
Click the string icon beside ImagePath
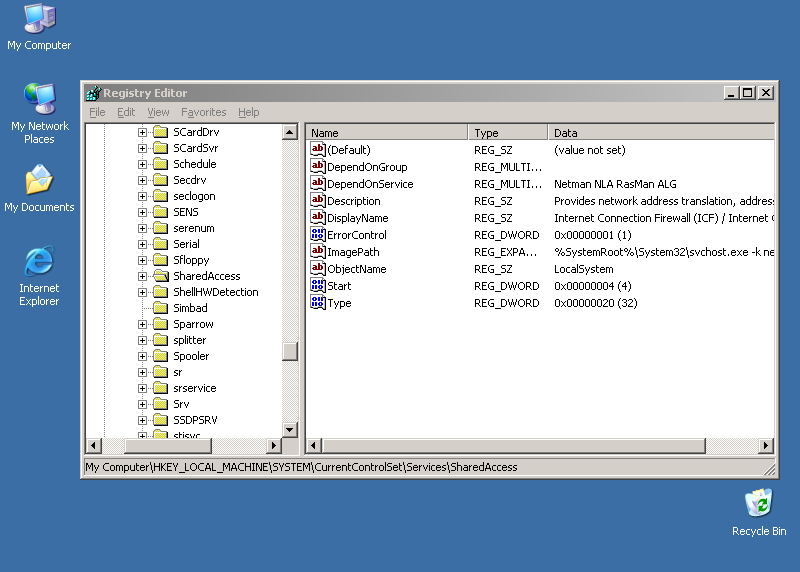tap(317, 251)
